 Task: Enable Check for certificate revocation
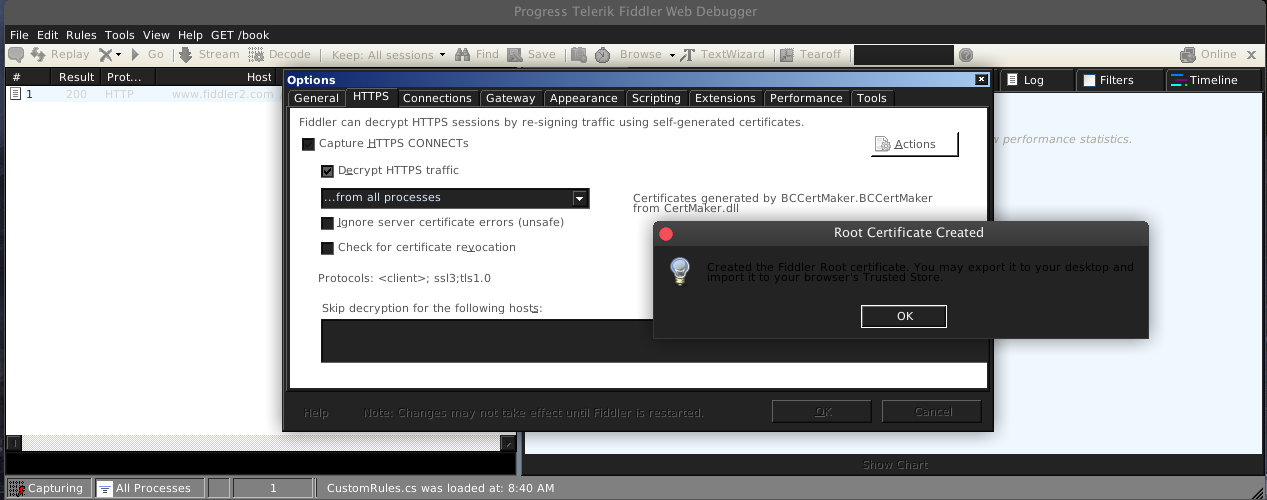click(x=327, y=248)
